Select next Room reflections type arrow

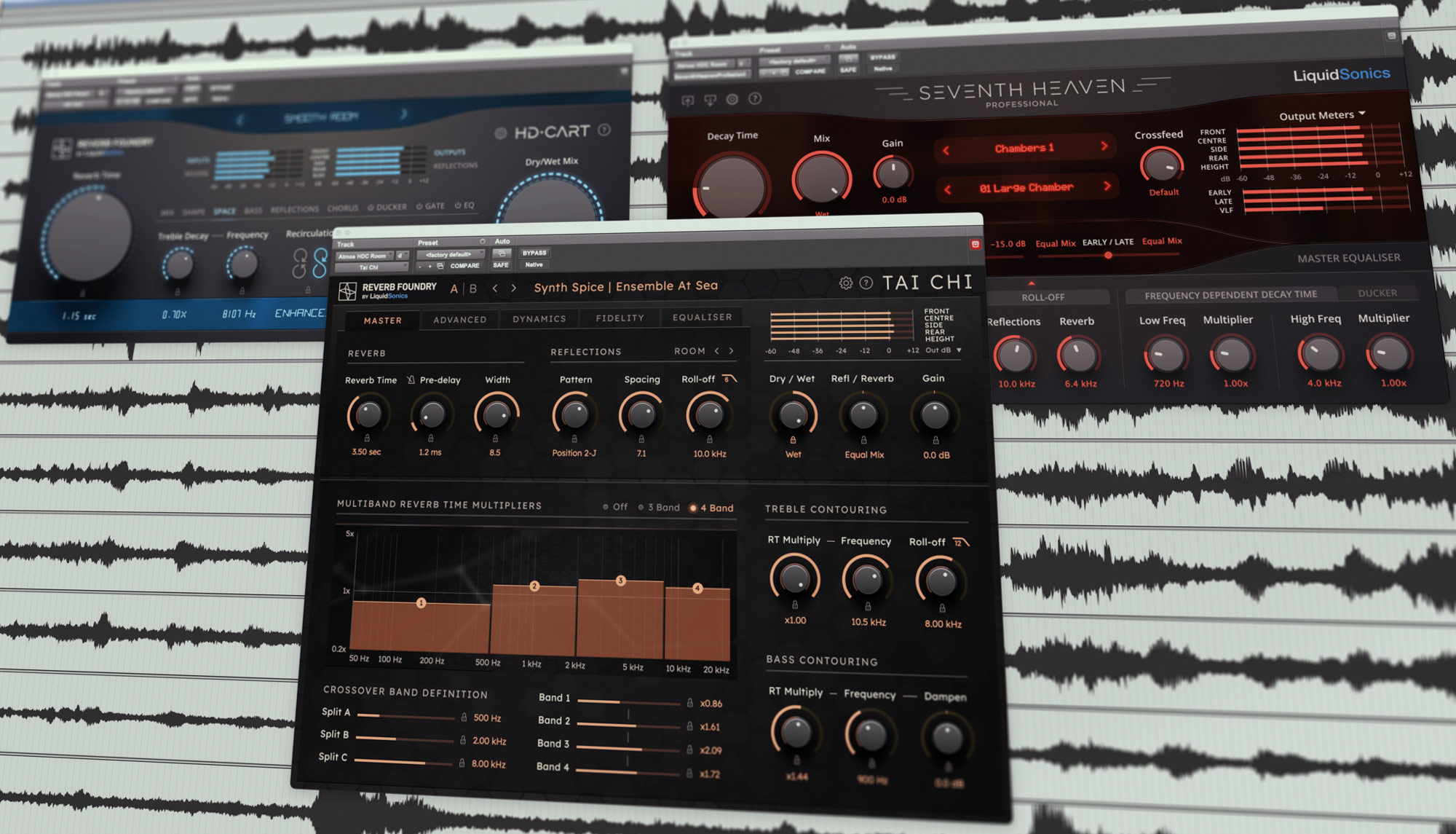point(731,351)
